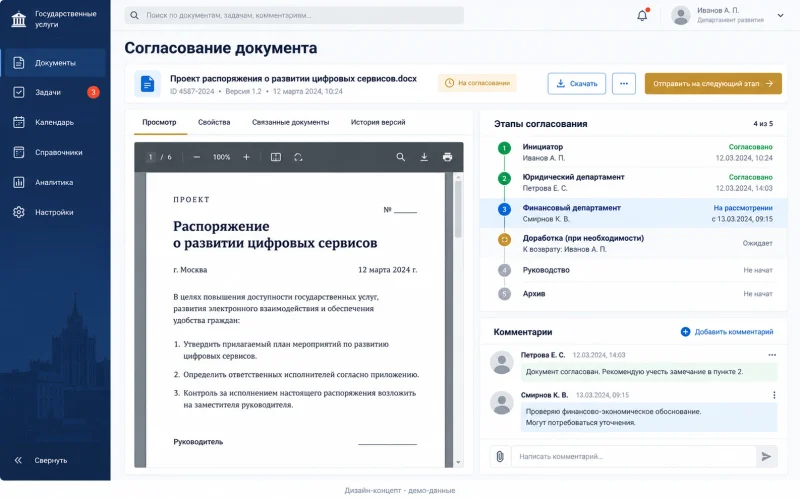
Task: Click the user avatar in the header
Action: coord(681,15)
